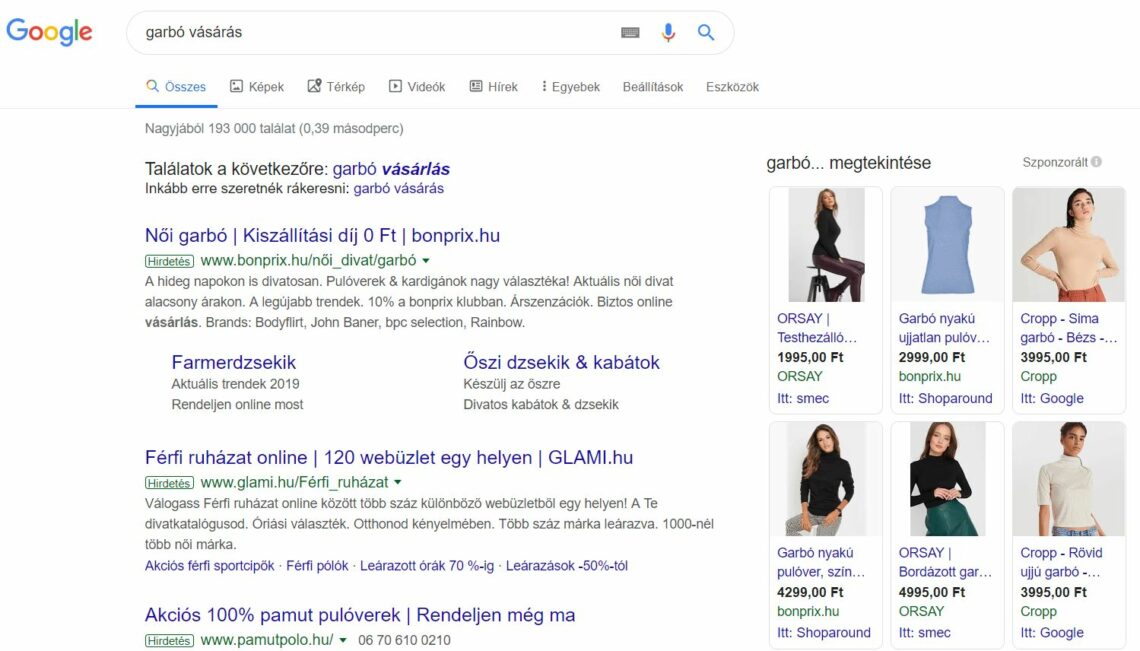Expand glami.hu ad URL dropdown arrow
The image size is (1140, 651).
coord(398,482)
